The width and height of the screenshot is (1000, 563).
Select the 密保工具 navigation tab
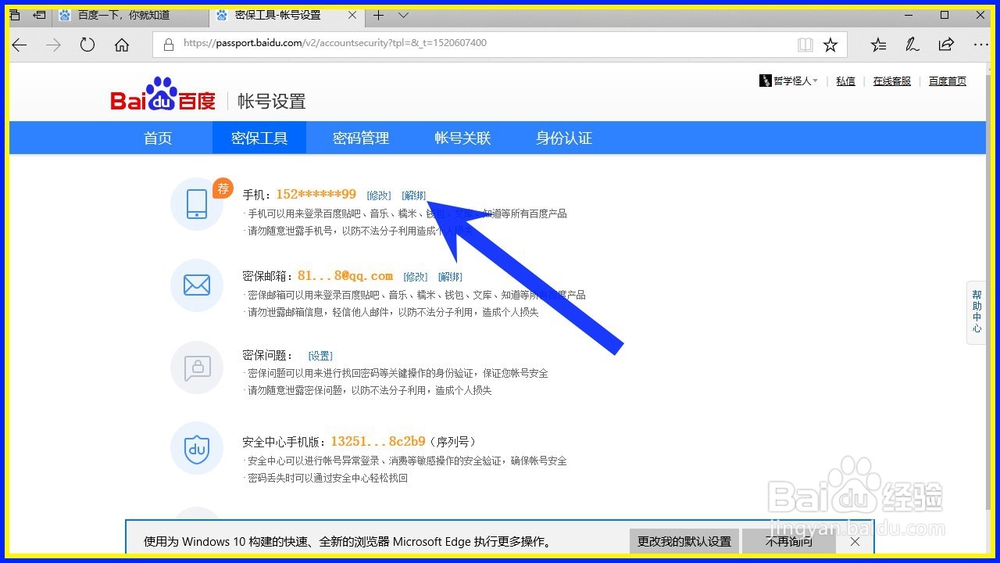coord(259,138)
